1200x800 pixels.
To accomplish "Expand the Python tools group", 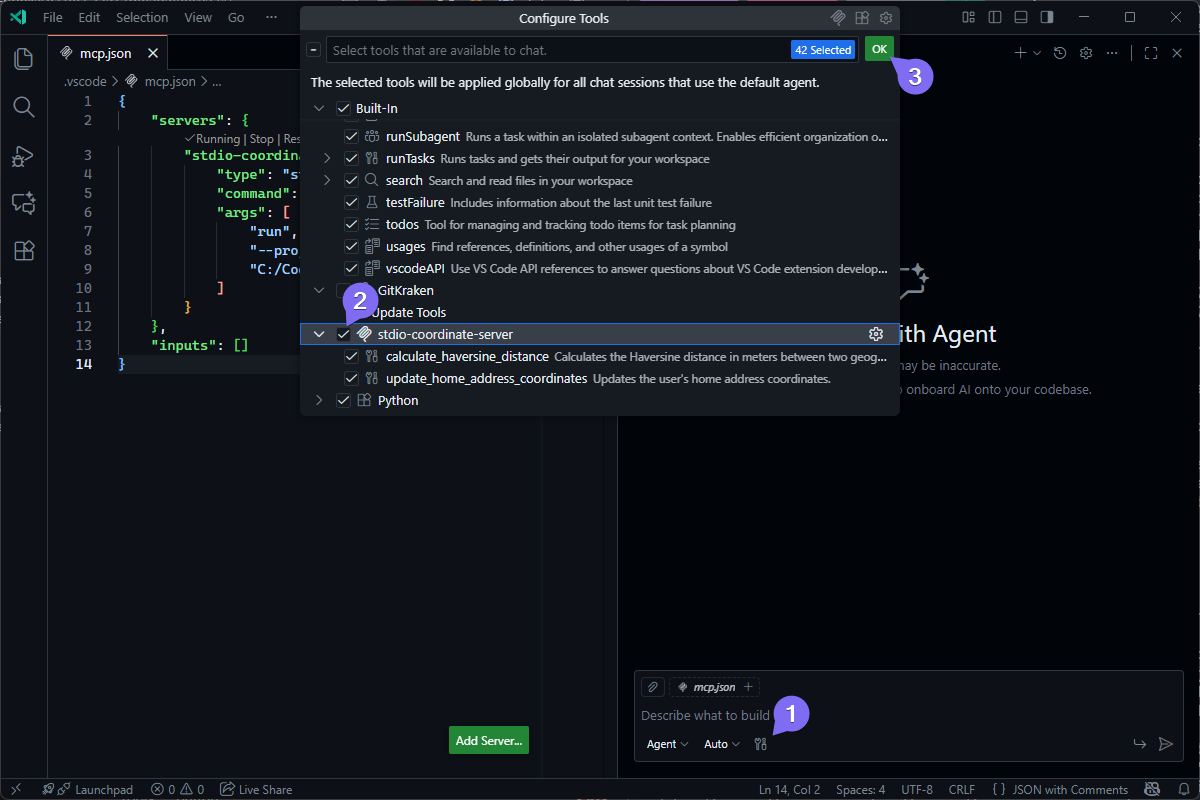I will [319, 399].
